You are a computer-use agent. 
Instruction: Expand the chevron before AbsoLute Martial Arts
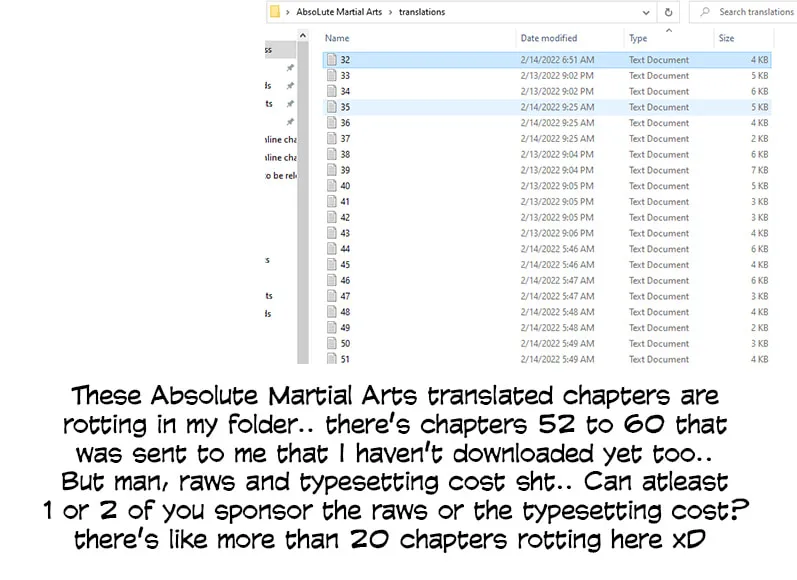(287, 12)
